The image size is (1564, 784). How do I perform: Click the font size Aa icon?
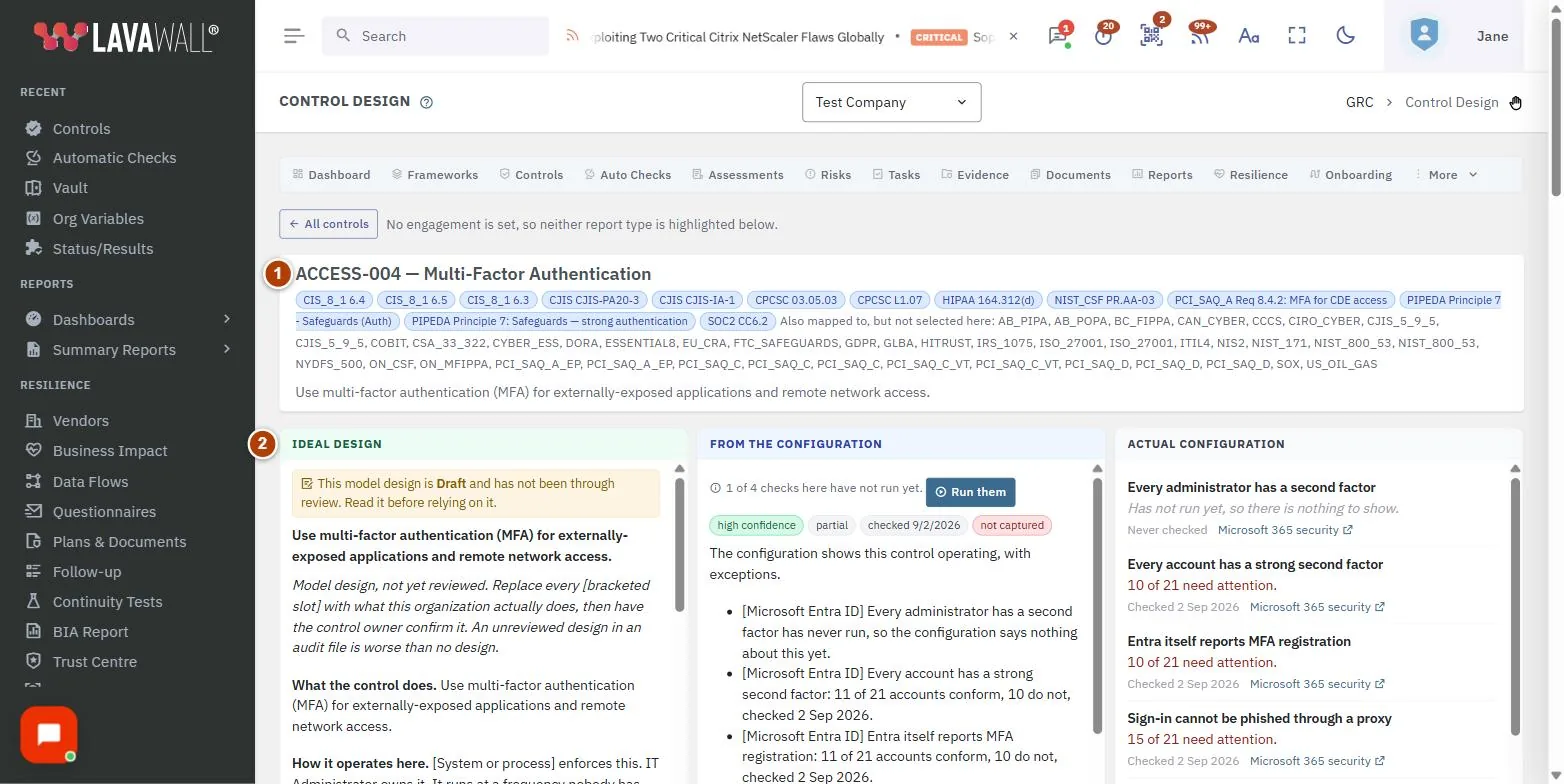pyautogui.click(x=1248, y=36)
